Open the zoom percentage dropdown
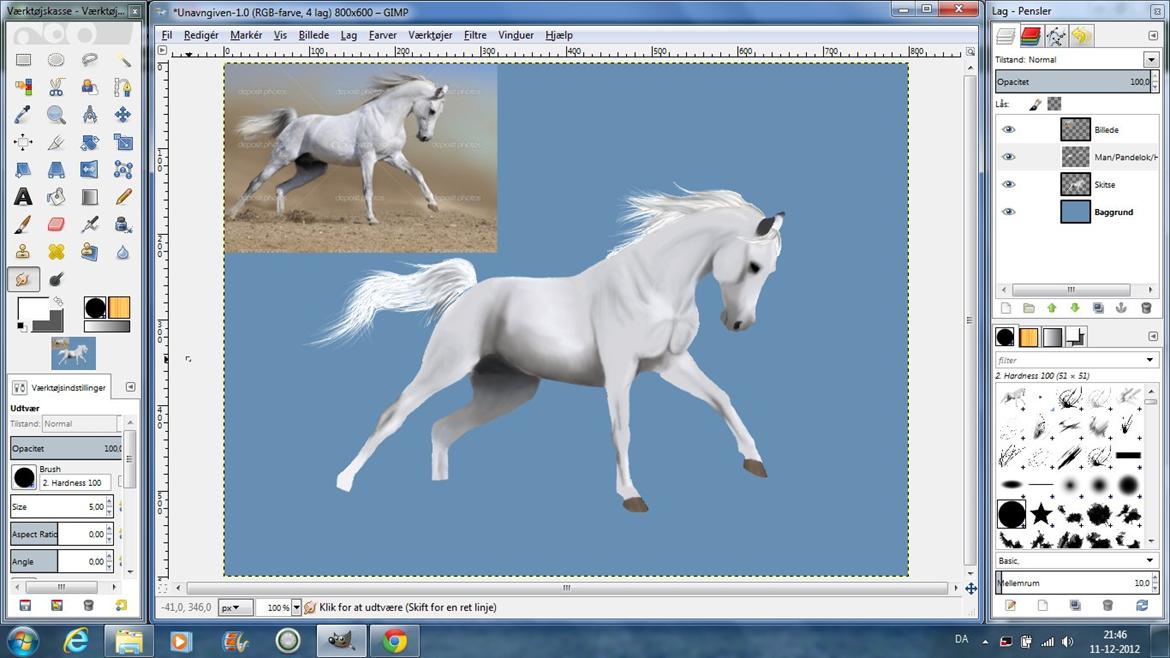This screenshot has height=658, width=1170. (296, 607)
